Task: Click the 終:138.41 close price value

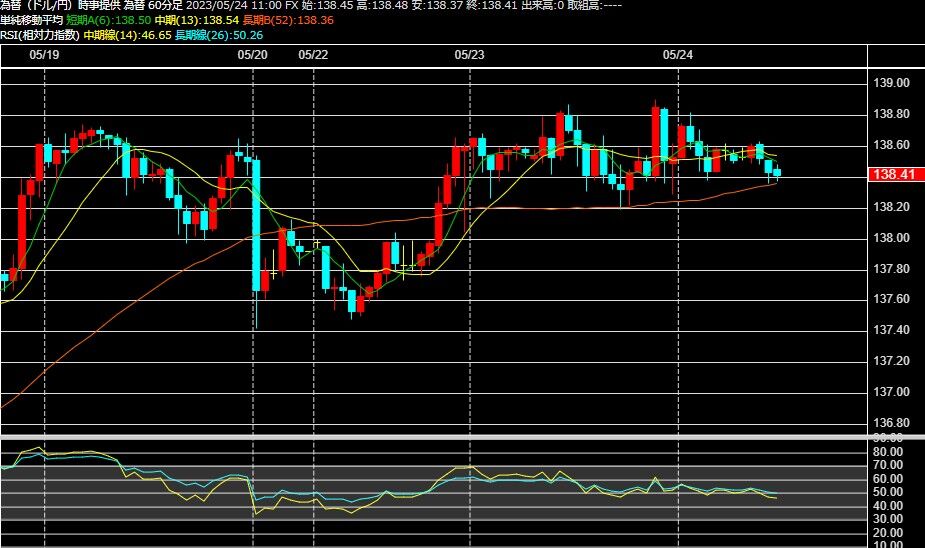Action: pyautogui.click(x=490, y=5)
